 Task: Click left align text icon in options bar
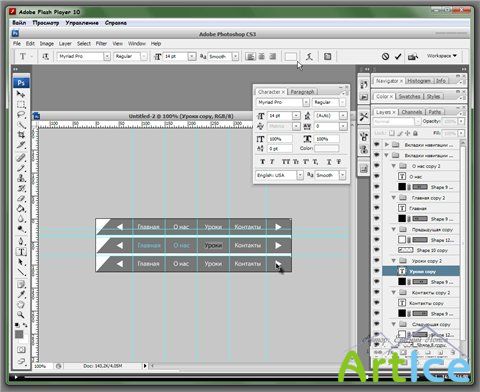[x=250, y=56]
